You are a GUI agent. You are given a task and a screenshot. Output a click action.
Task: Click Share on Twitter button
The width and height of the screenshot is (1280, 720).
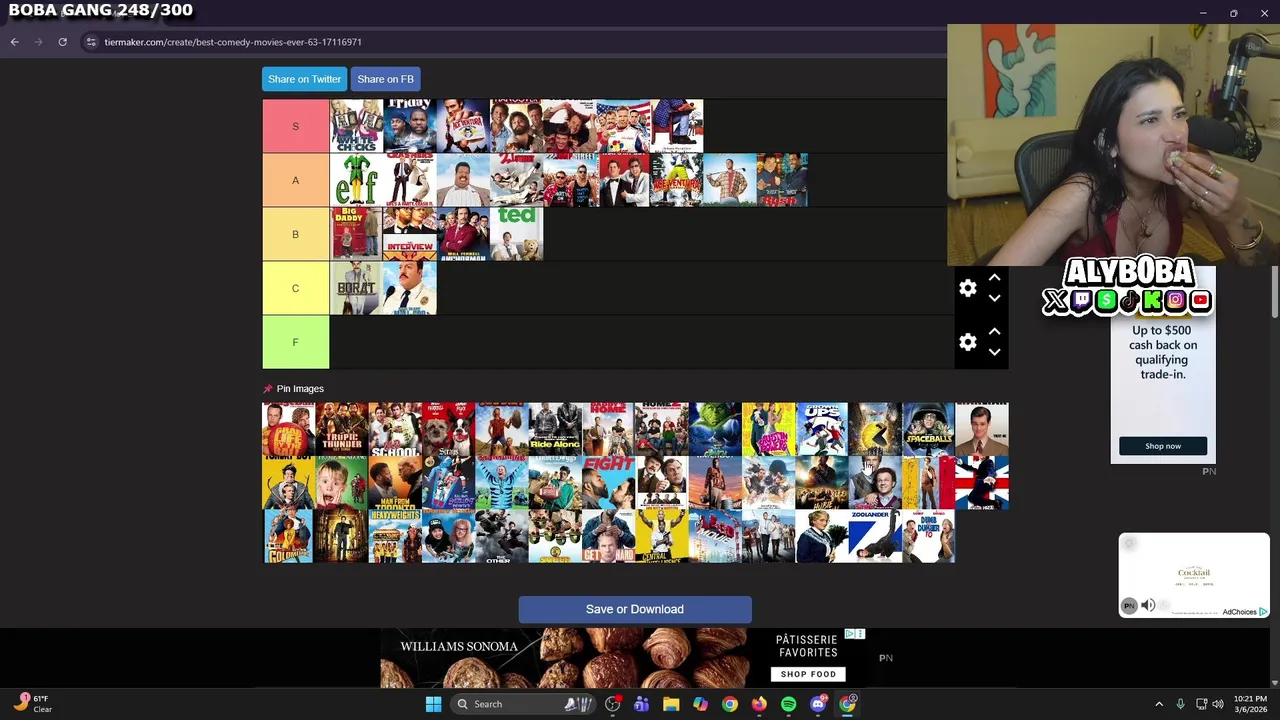[304, 79]
